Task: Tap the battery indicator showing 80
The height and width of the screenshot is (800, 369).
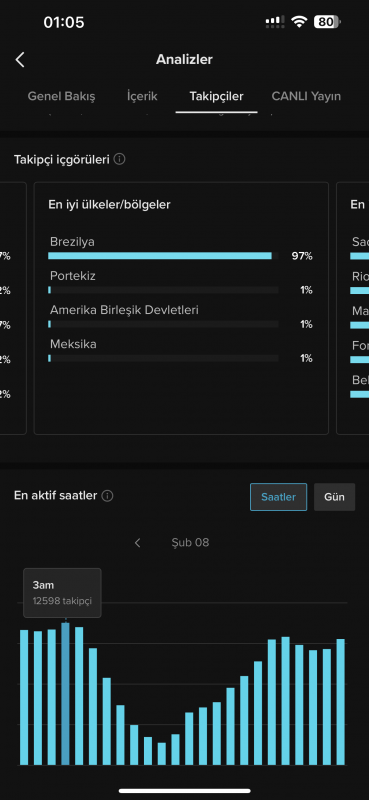Action: coord(327,22)
